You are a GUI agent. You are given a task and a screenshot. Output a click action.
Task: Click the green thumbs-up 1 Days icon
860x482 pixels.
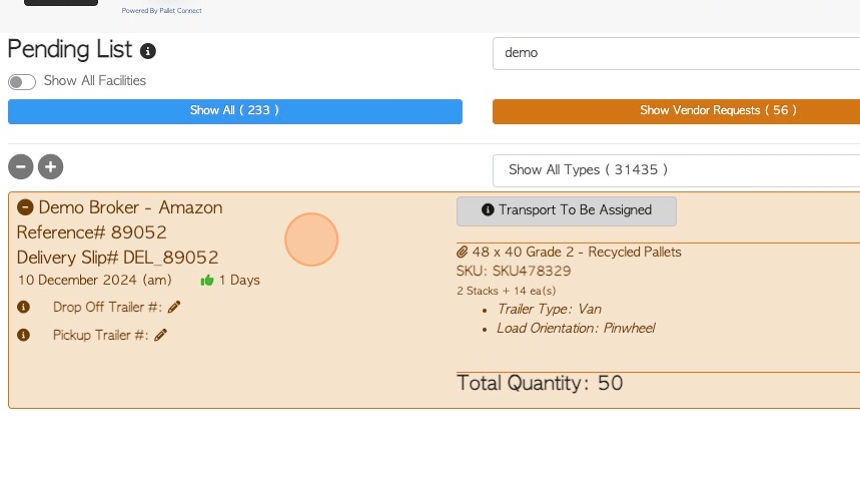207,280
